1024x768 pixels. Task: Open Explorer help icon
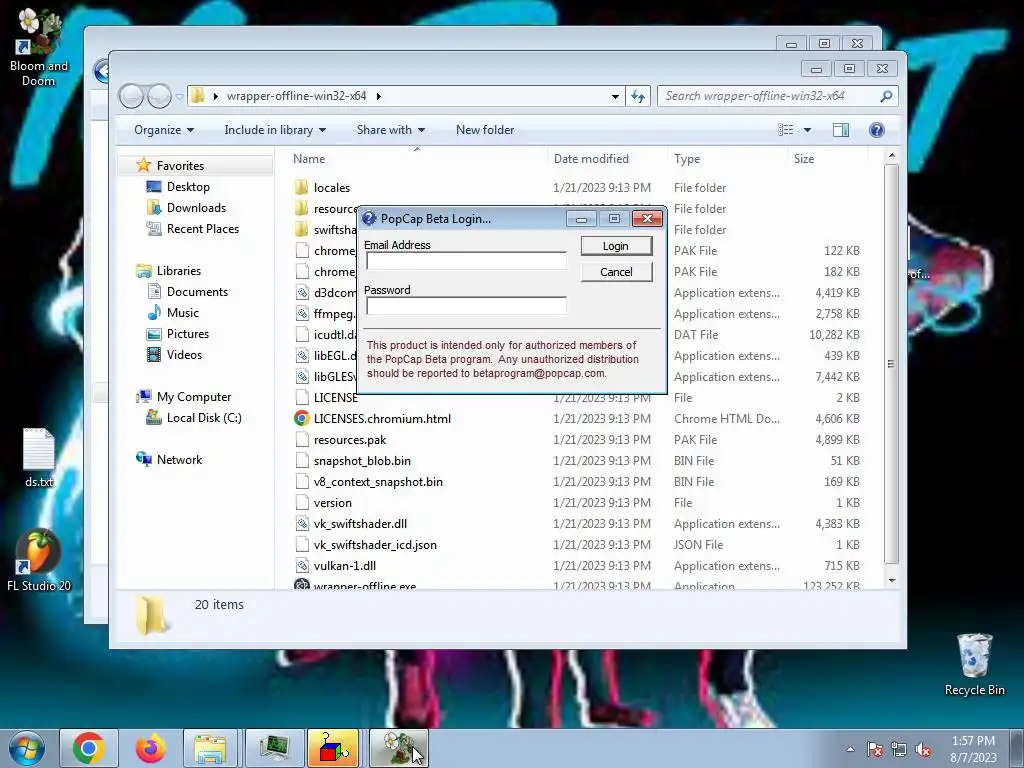(x=876, y=130)
